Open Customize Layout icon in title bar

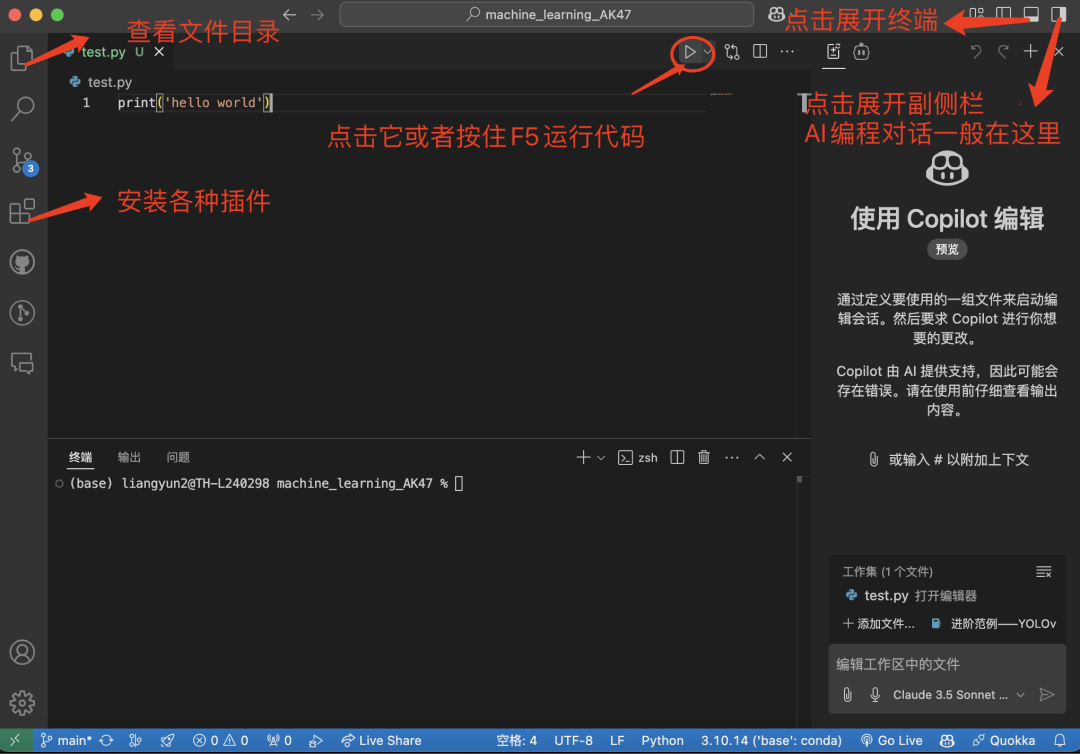coord(977,14)
